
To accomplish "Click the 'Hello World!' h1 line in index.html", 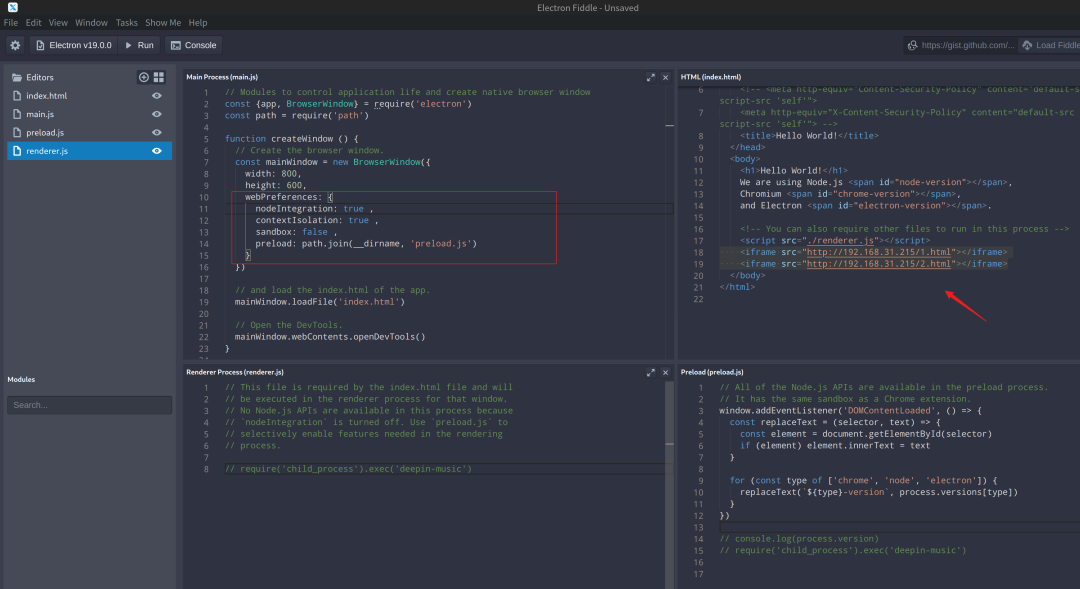I will tap(794, 170).
